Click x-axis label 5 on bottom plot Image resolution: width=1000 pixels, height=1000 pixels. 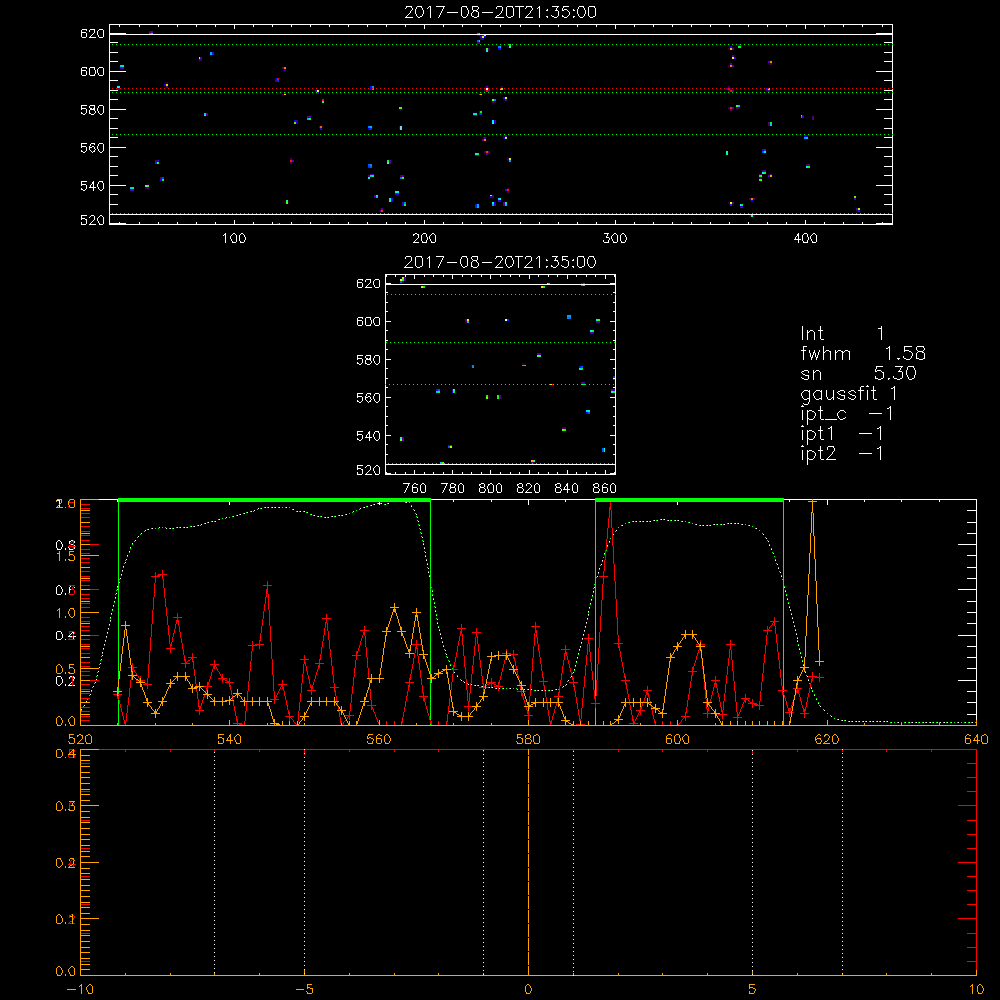753,990
